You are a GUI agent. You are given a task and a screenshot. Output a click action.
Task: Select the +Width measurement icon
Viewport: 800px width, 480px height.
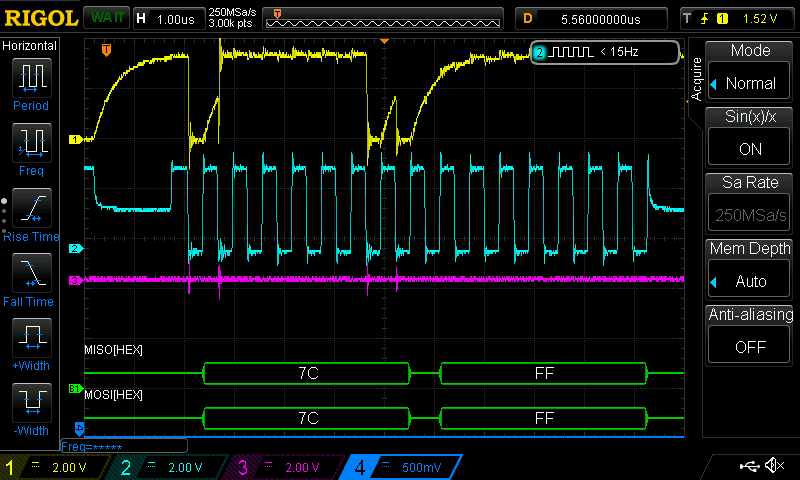[32, 338]
